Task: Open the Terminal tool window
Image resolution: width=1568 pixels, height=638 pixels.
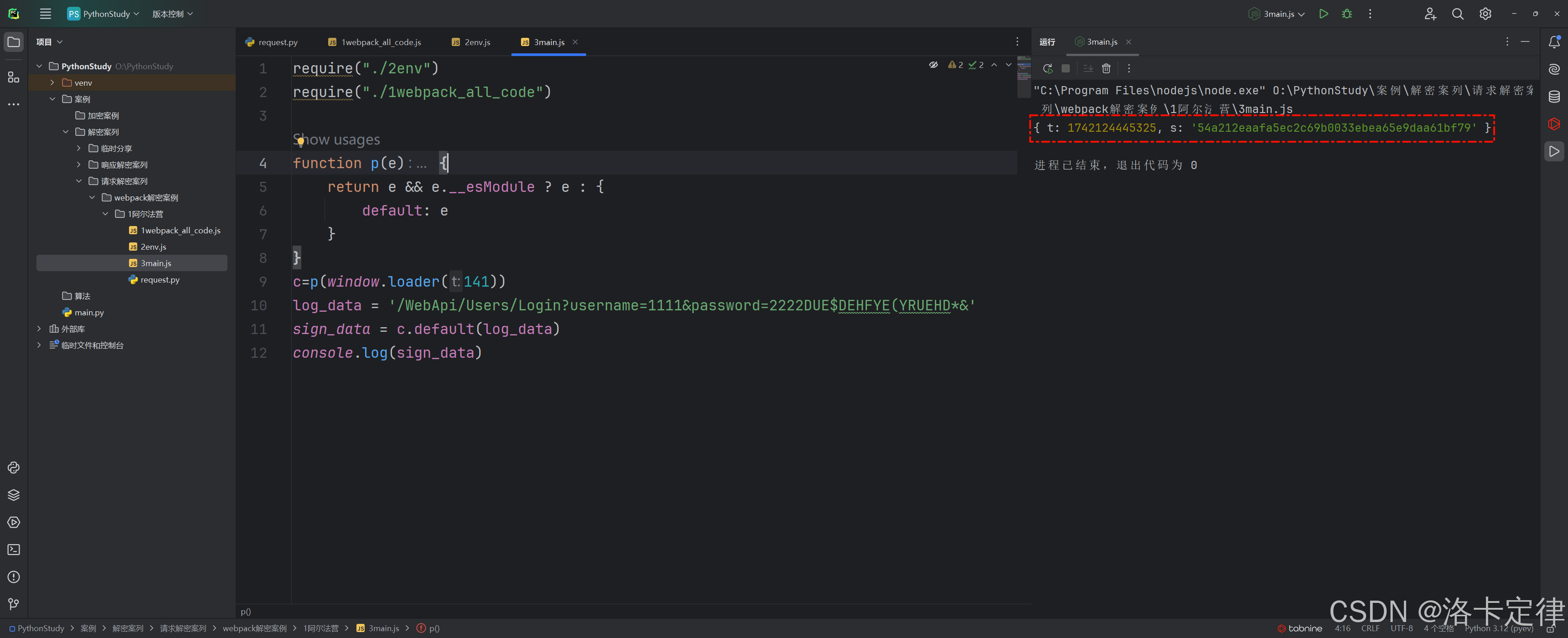Action: coord(13,550)
